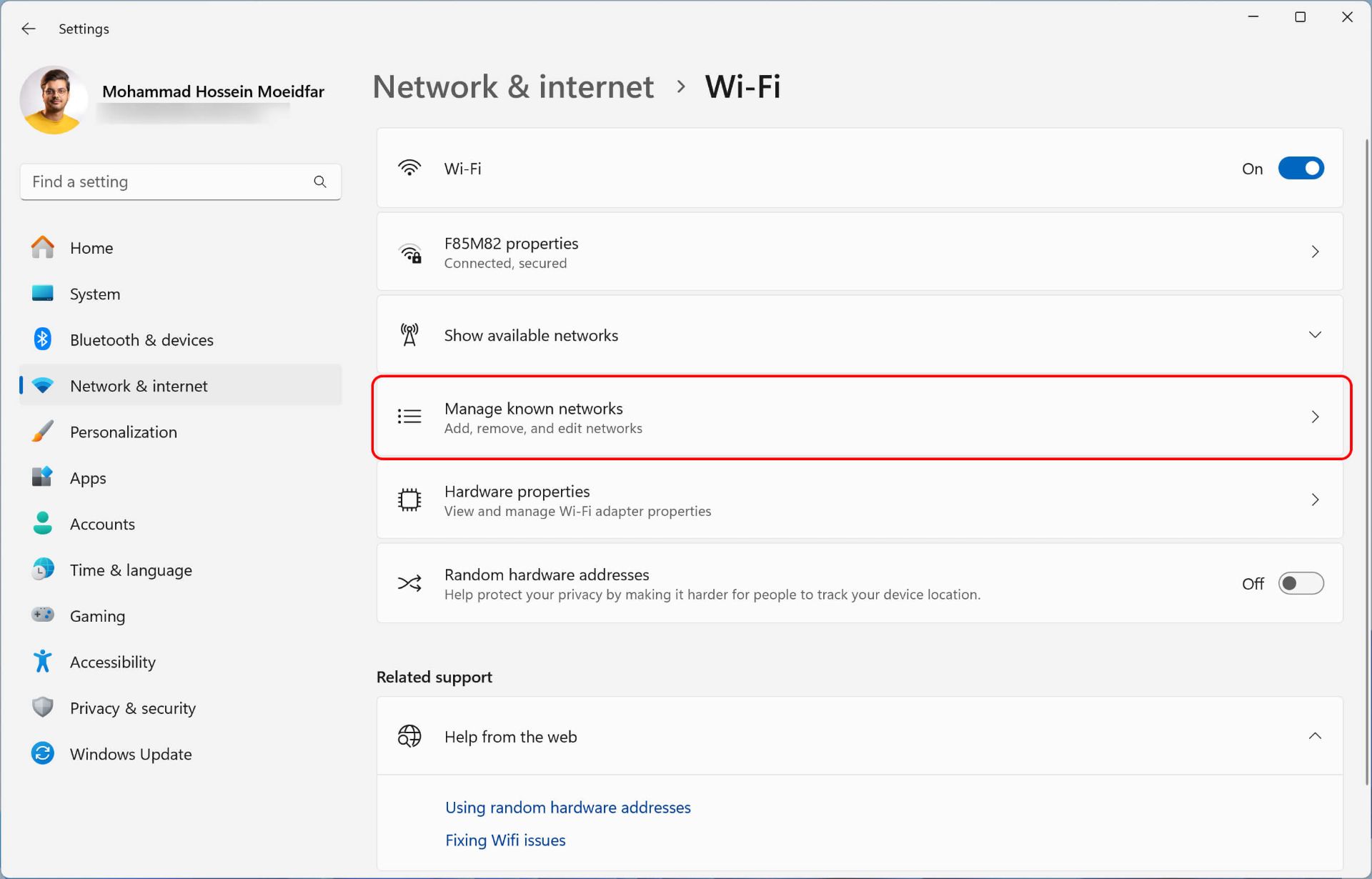Minimize the Settings window
This screenshot has height=879, width=1372.
click(x=1253, y=17)
